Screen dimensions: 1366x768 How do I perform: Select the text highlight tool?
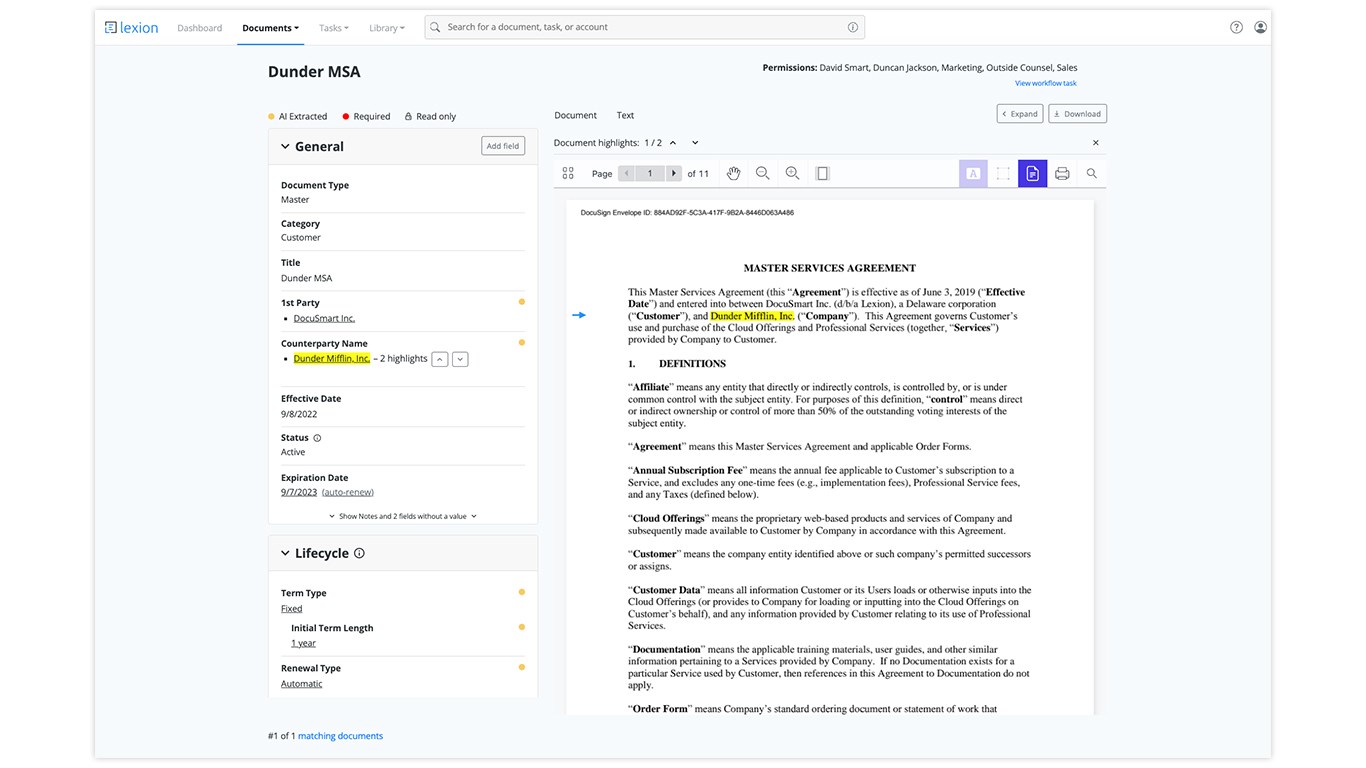pos(973,173)
